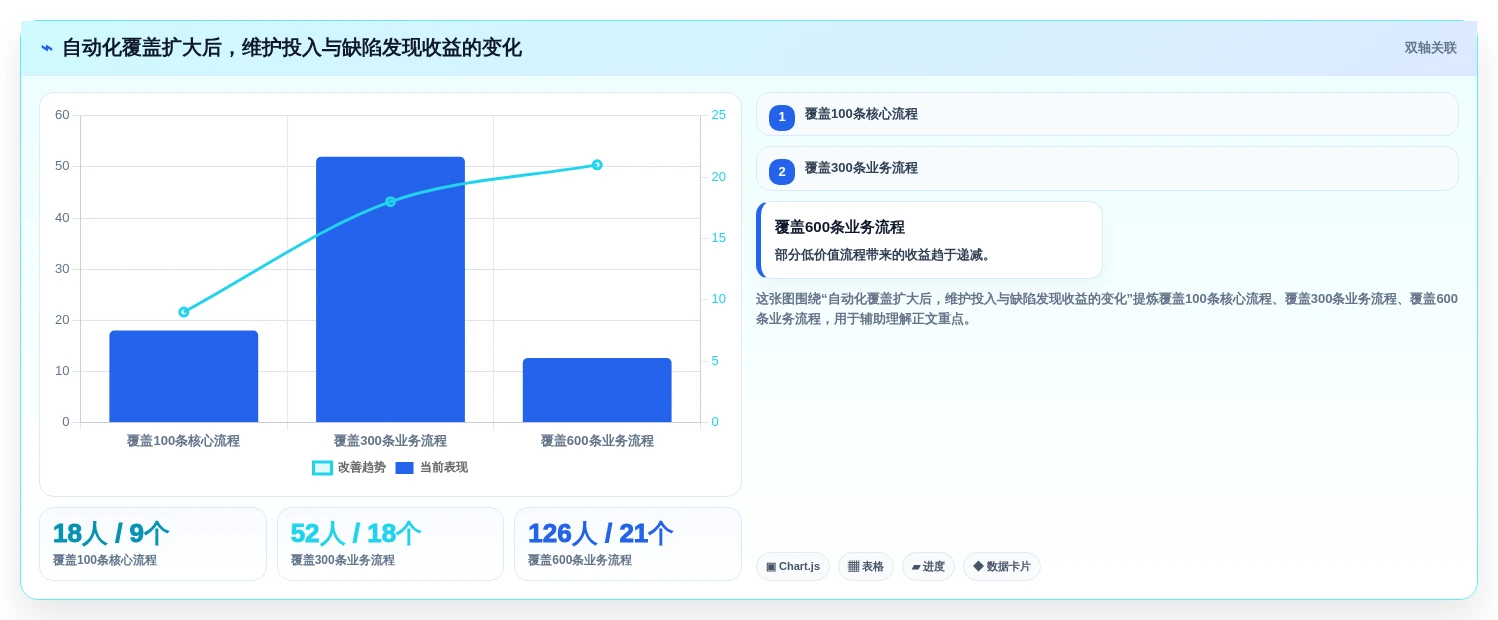Screen dimensions: 1498x620
Task: Click the bar for 覆盖100条核心流程
Action: (x=184, y=376)
